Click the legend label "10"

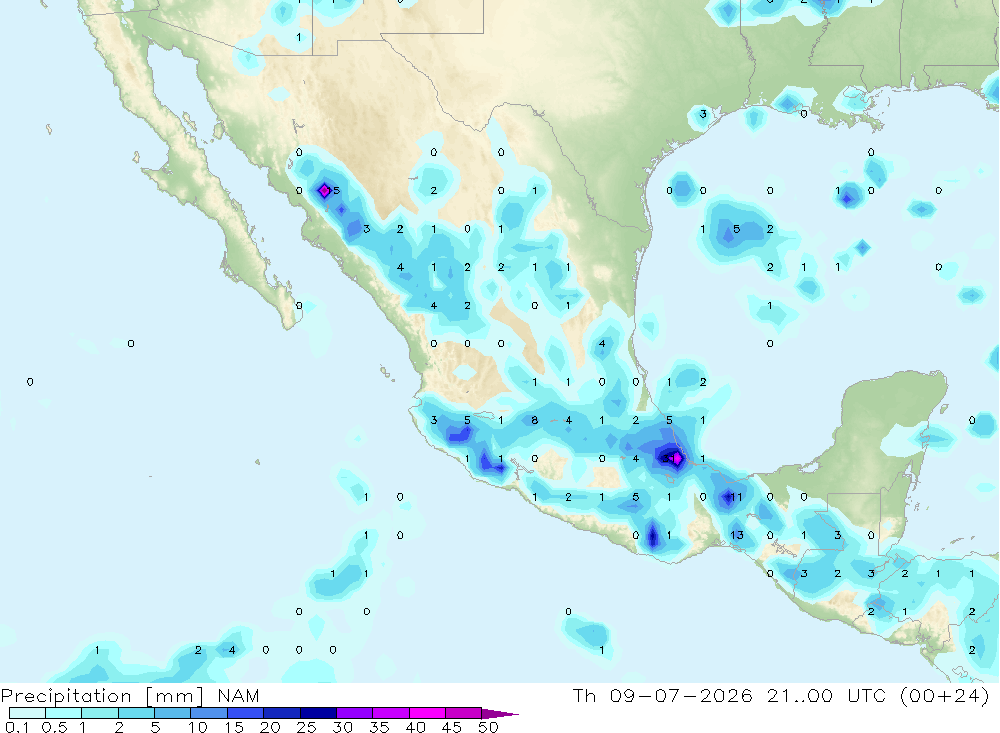(198, 727)
